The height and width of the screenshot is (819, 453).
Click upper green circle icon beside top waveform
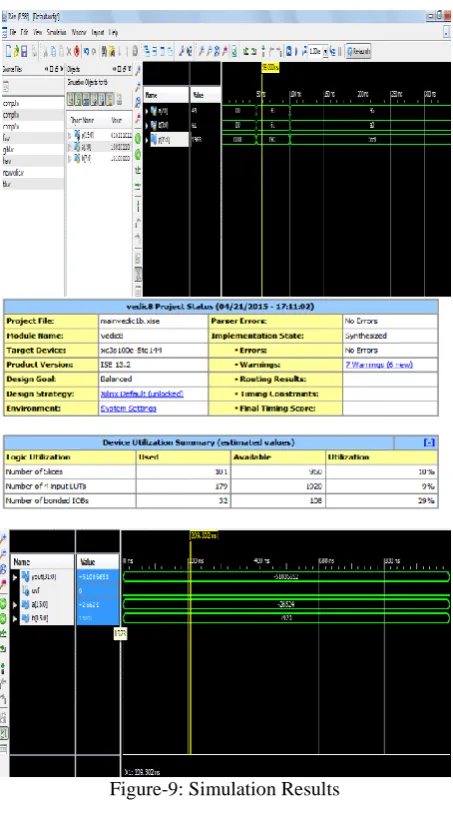coord(138,138)
